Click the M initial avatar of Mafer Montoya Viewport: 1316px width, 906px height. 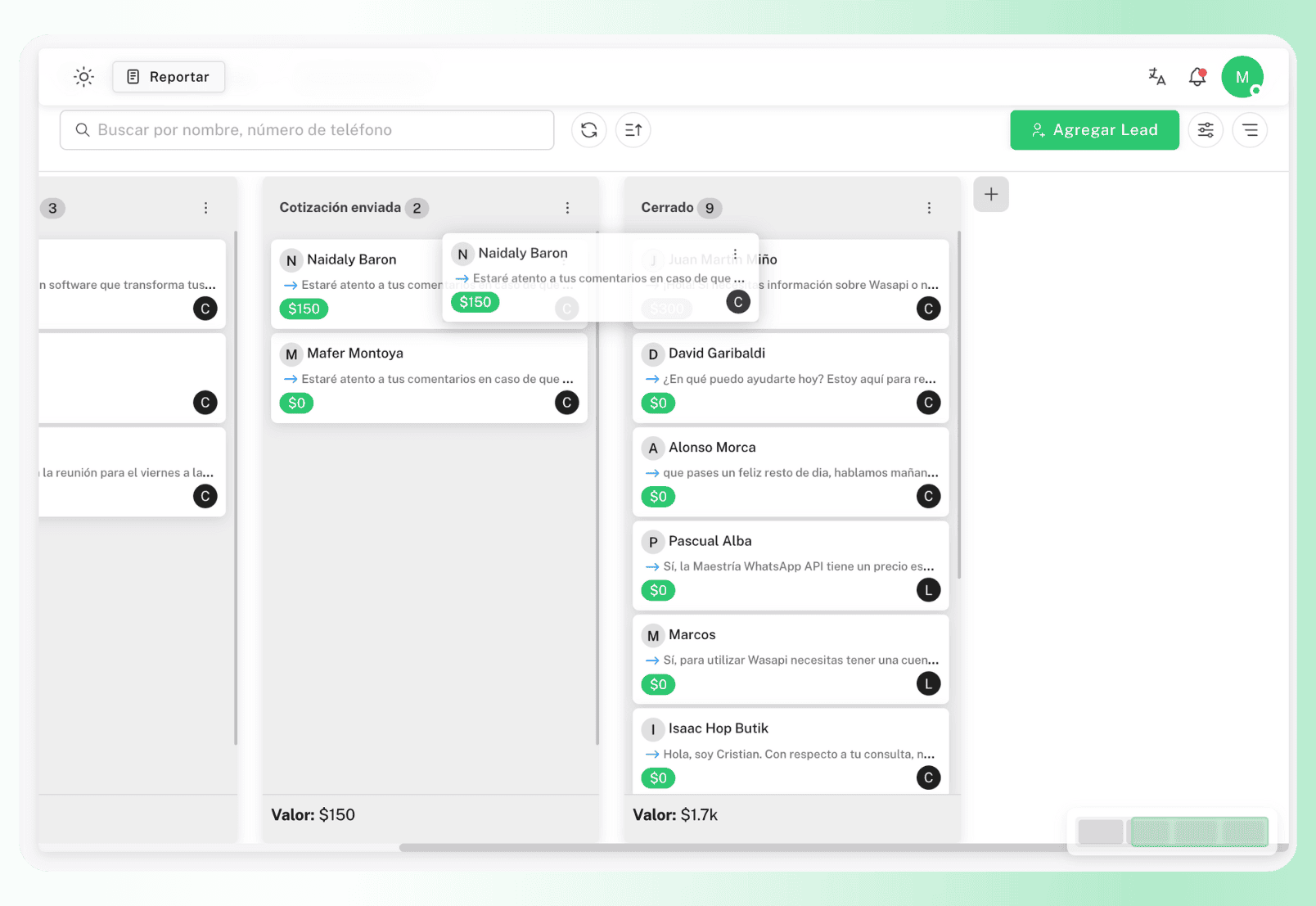click(x=291, y=354)
